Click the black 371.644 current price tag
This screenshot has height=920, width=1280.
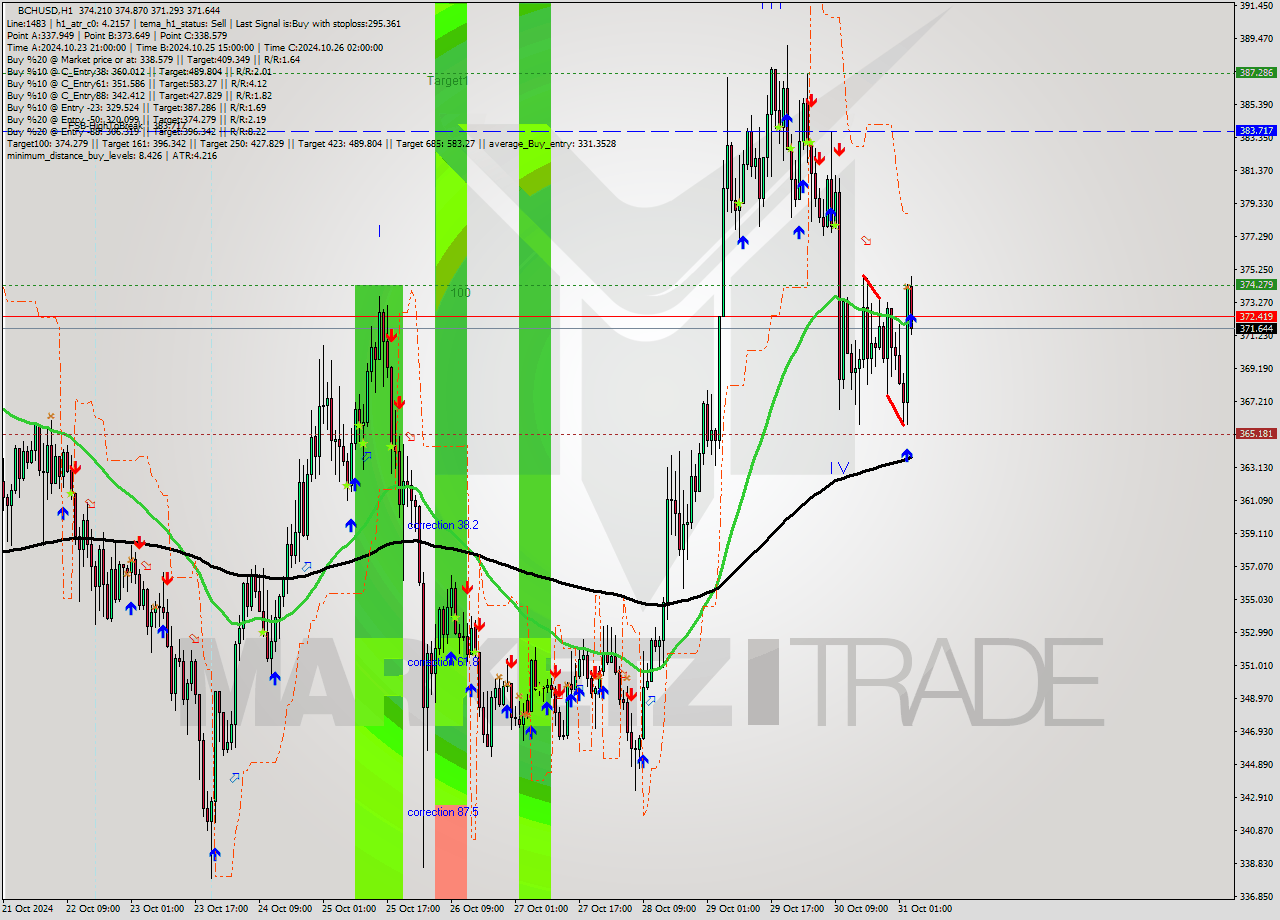coord(1256,328)
